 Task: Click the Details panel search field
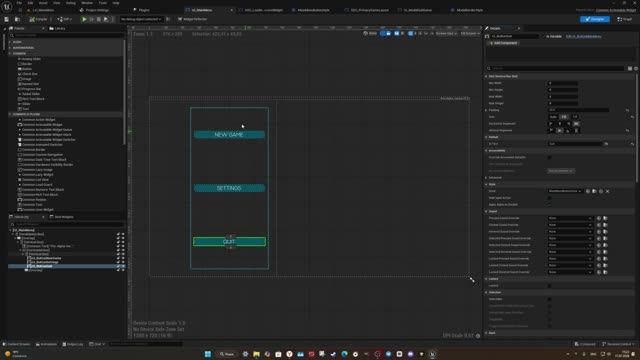pyautogui.click(x=555, y=68)
